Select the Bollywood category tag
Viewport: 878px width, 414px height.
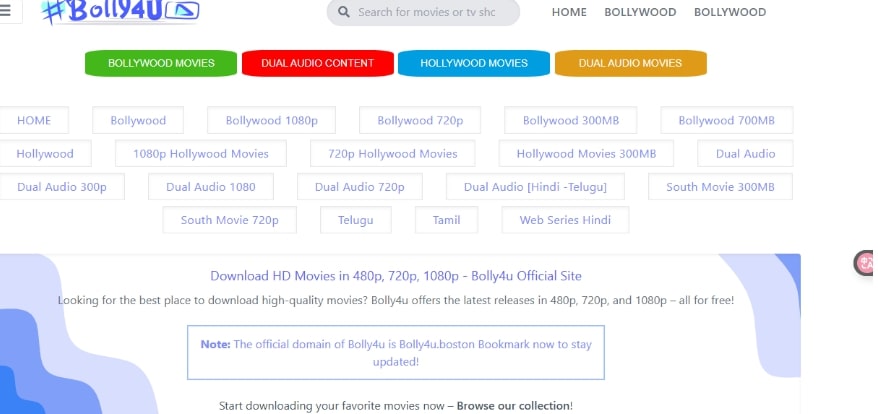(x=138, y=120)
